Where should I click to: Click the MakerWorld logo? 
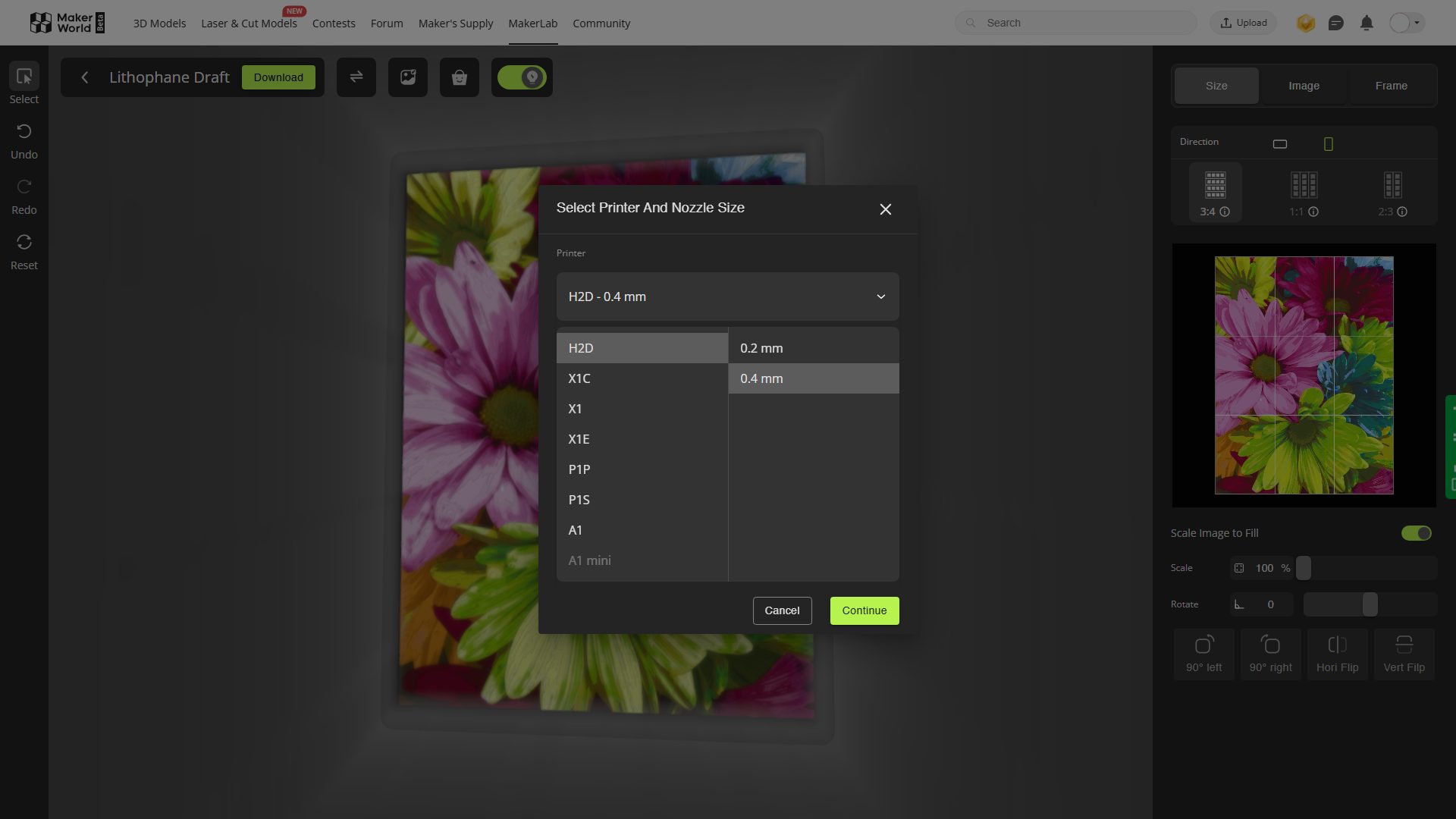[67, 23]
